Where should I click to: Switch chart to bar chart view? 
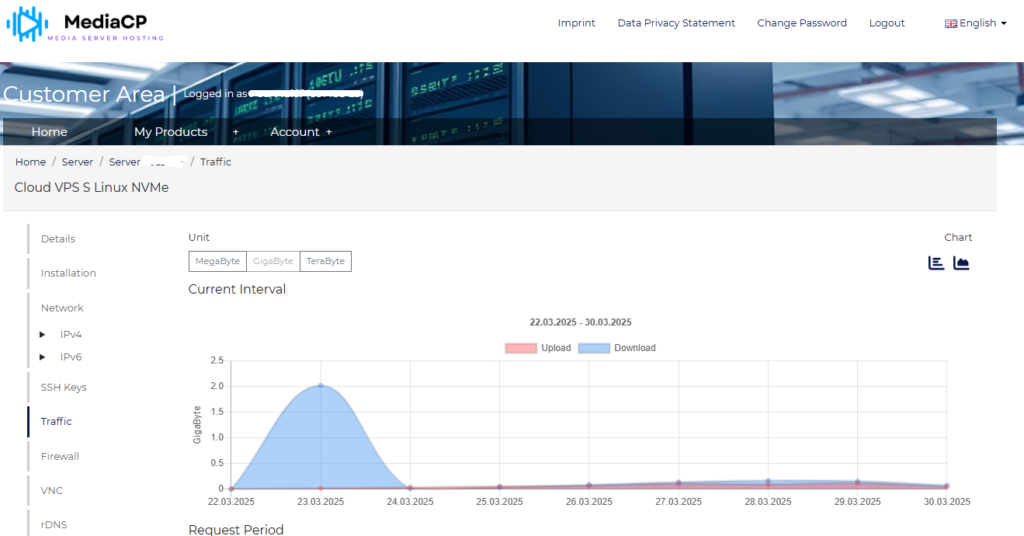coord(936,262)
